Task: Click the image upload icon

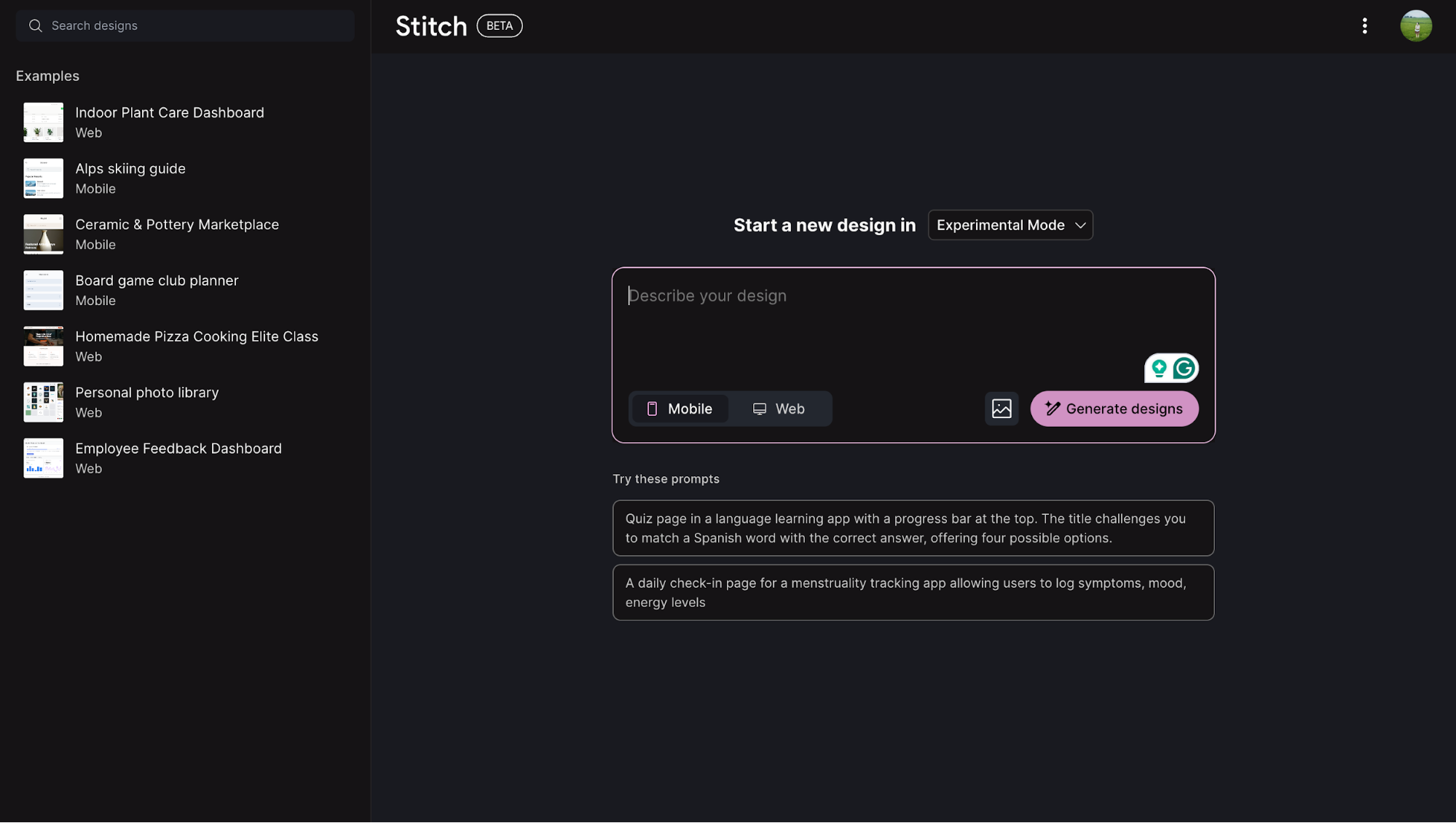Action: tap(1002, 409)
